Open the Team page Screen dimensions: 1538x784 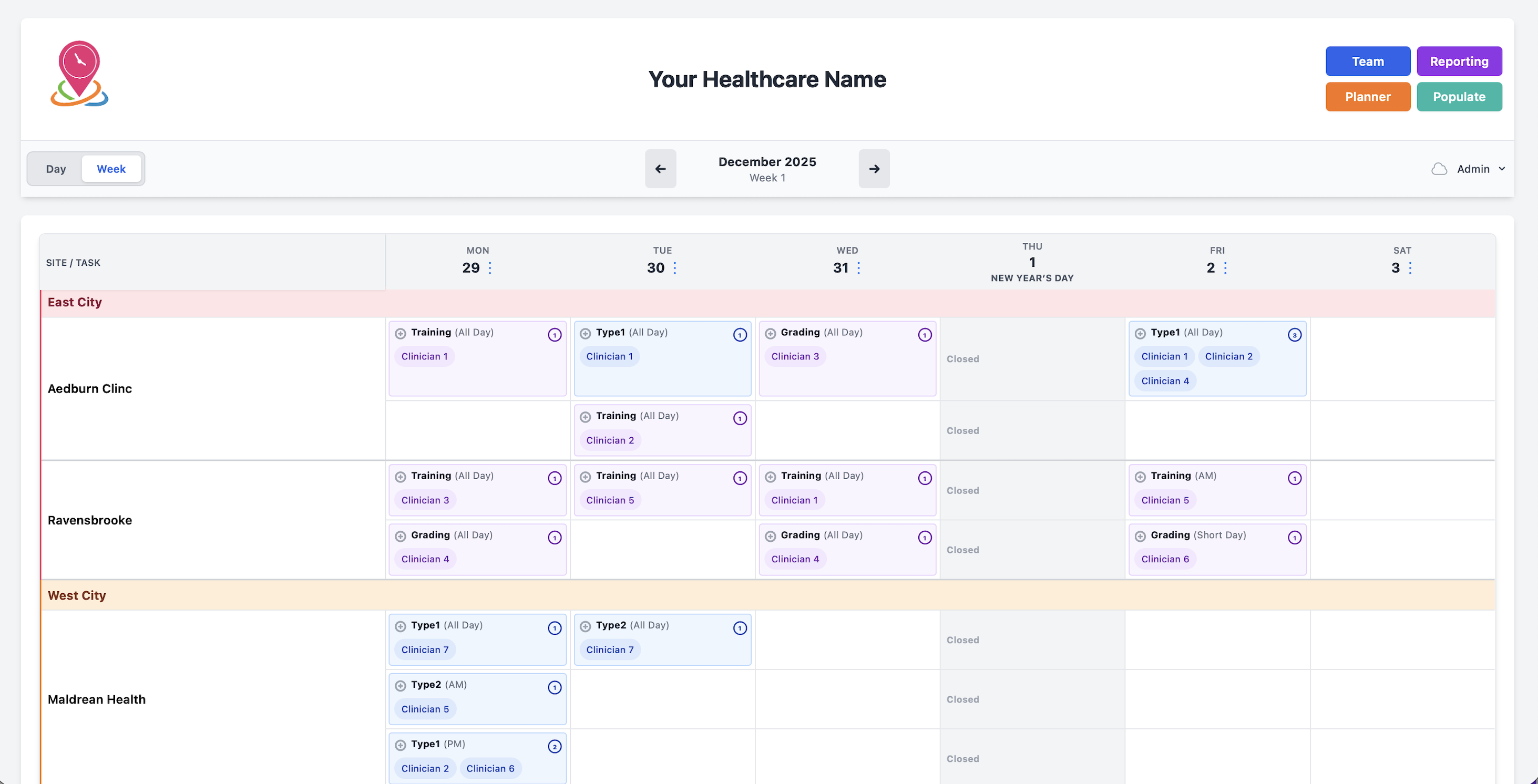click(x=1368, y=61)
